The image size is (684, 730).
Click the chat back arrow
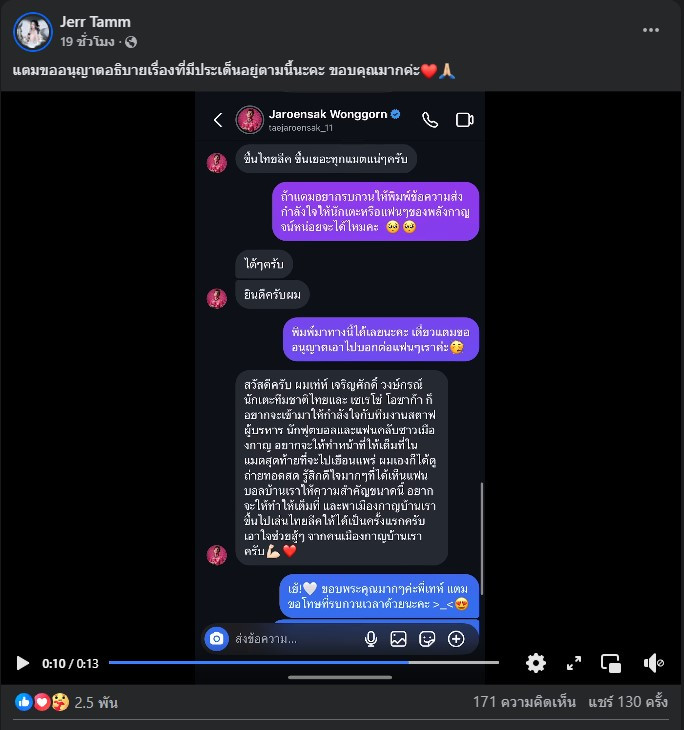pos(218,120)
